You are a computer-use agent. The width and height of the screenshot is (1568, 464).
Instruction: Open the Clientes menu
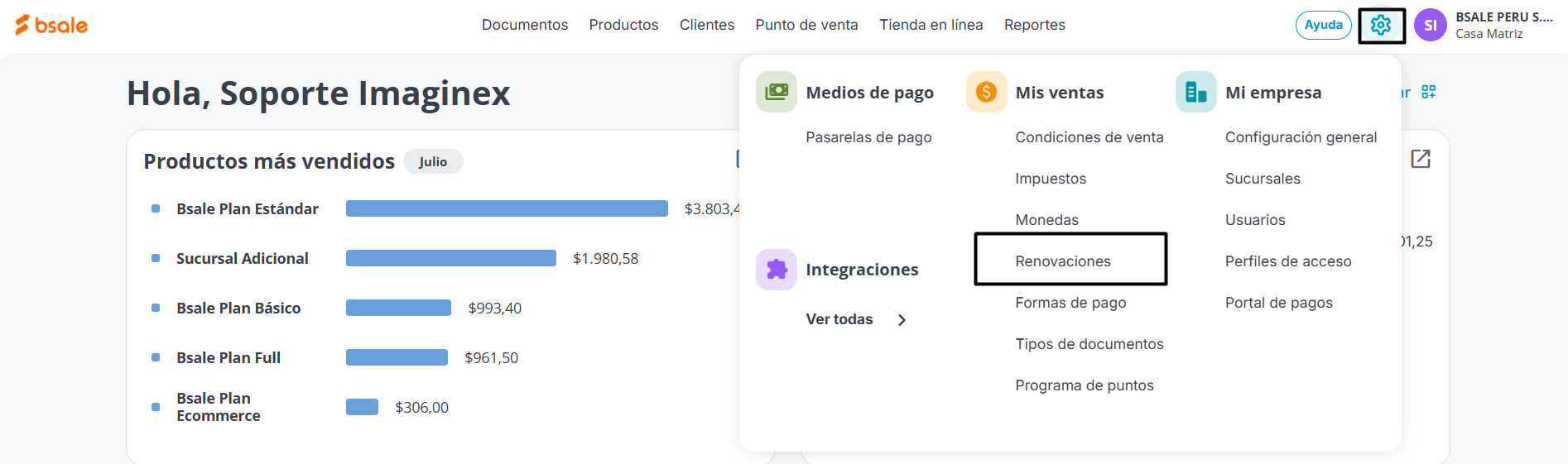(x=707, y=25)
